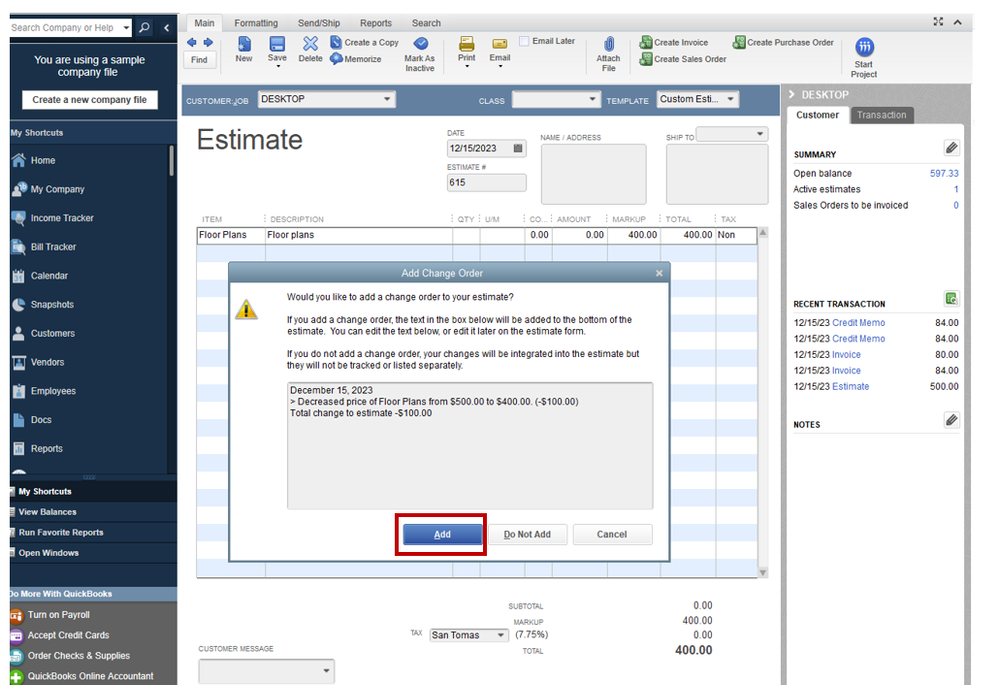The width and height of the screenshot is (999, 685).
Task: Open the 597.33 open balance link
Action: (x=944, y=173)
